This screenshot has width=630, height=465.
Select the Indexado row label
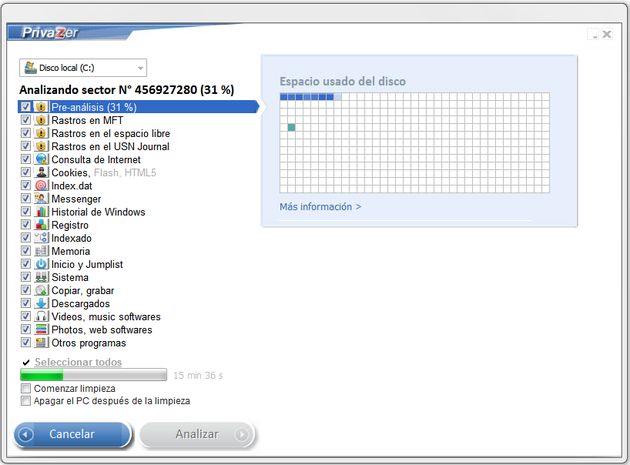[71, 238]
